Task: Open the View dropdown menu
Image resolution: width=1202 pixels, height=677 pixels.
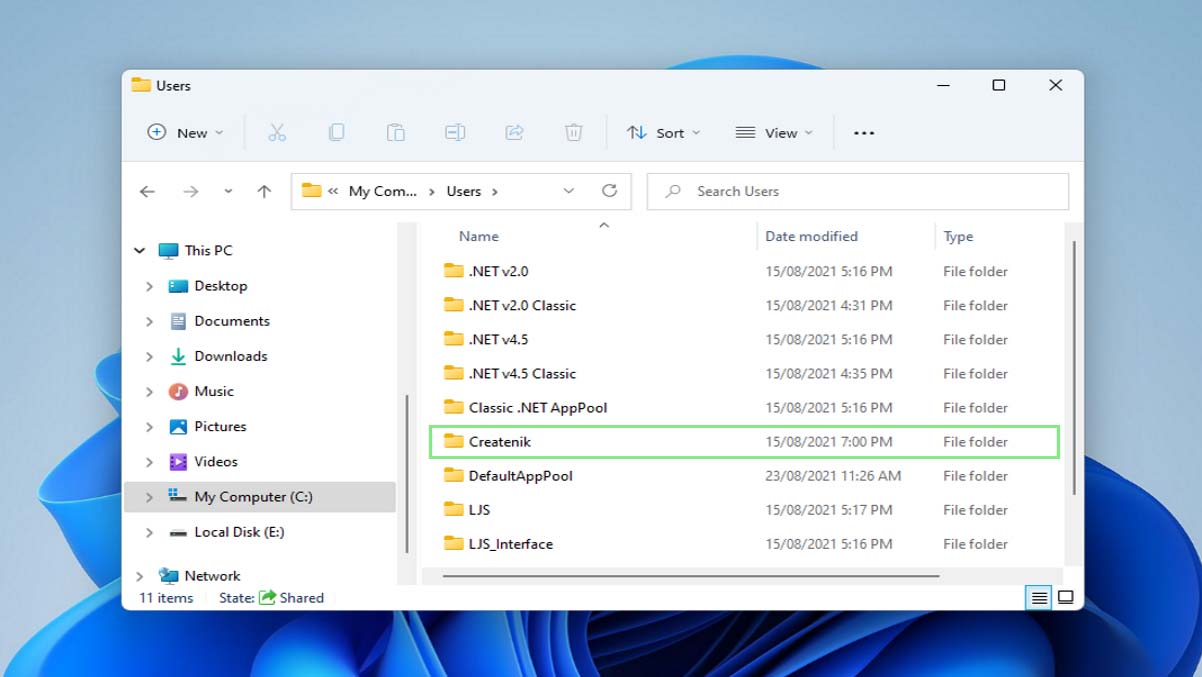Action: pos(774,132)
